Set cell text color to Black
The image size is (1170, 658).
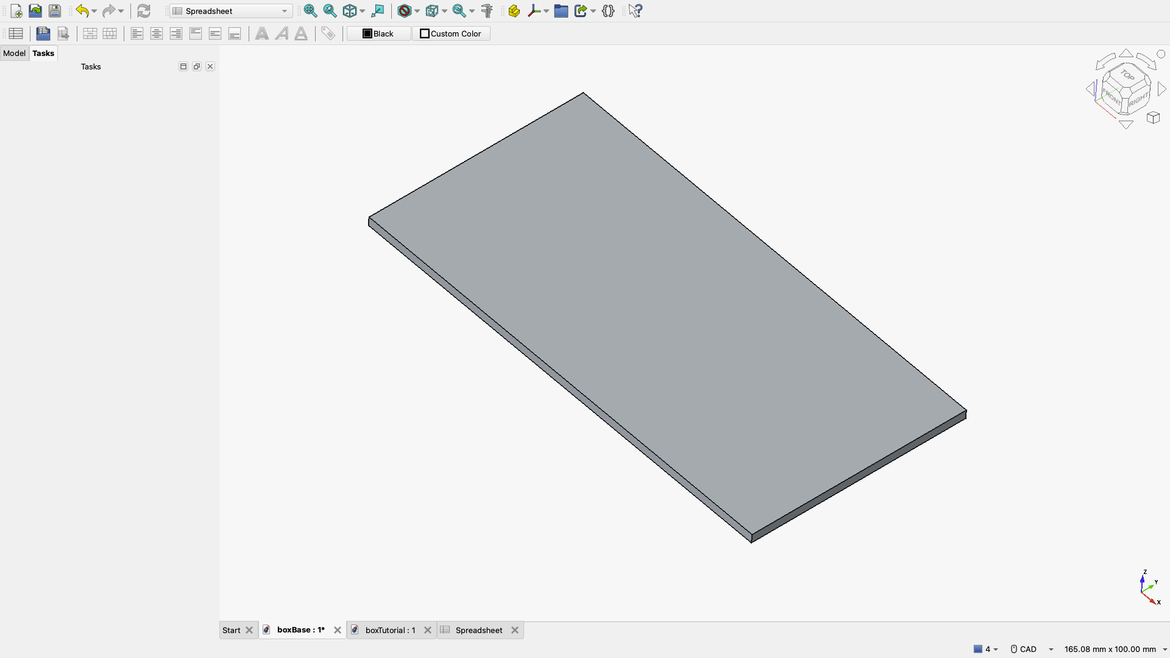click(x=378, y=33)
